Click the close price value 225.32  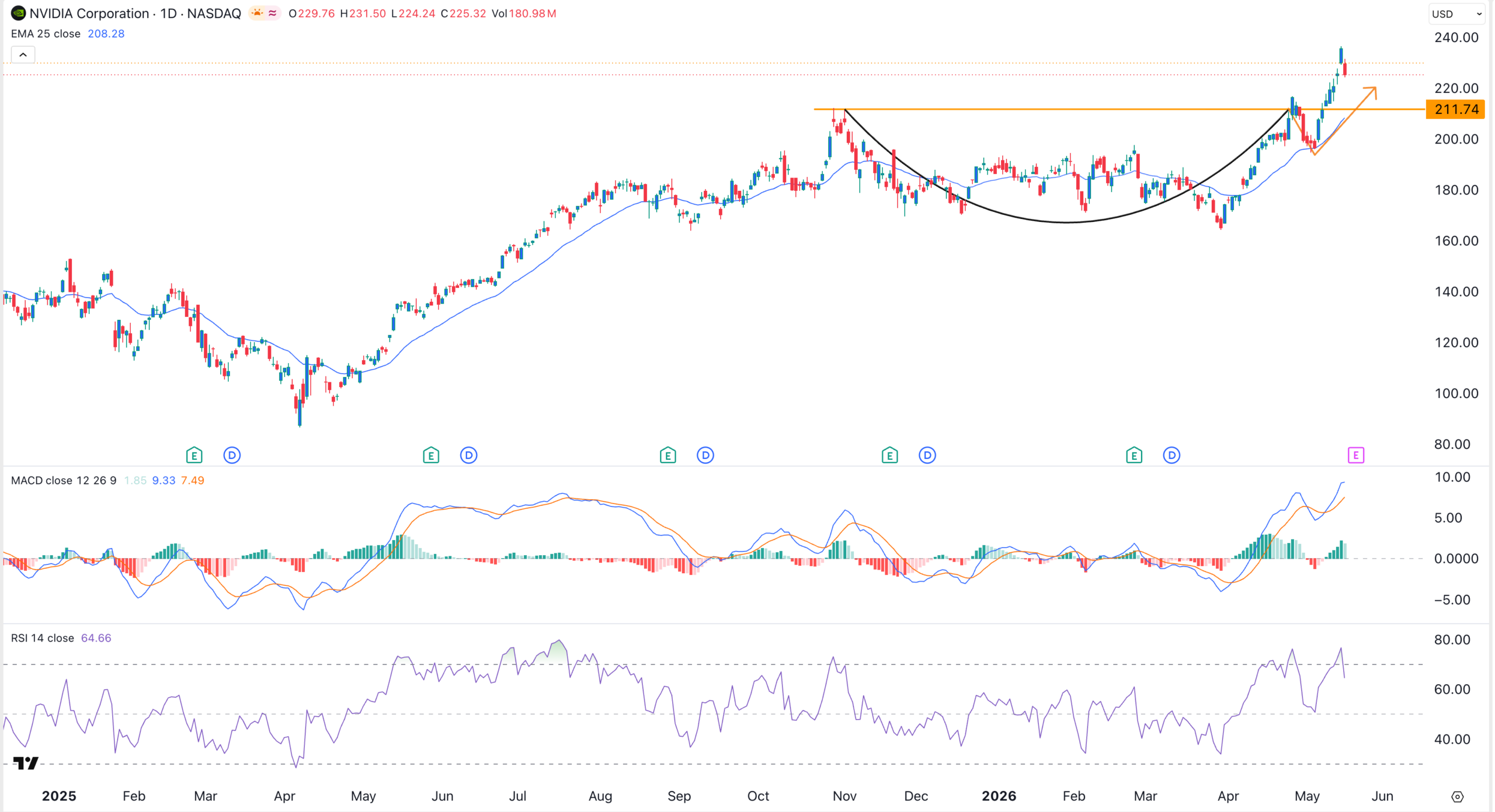tap(467, 13)
